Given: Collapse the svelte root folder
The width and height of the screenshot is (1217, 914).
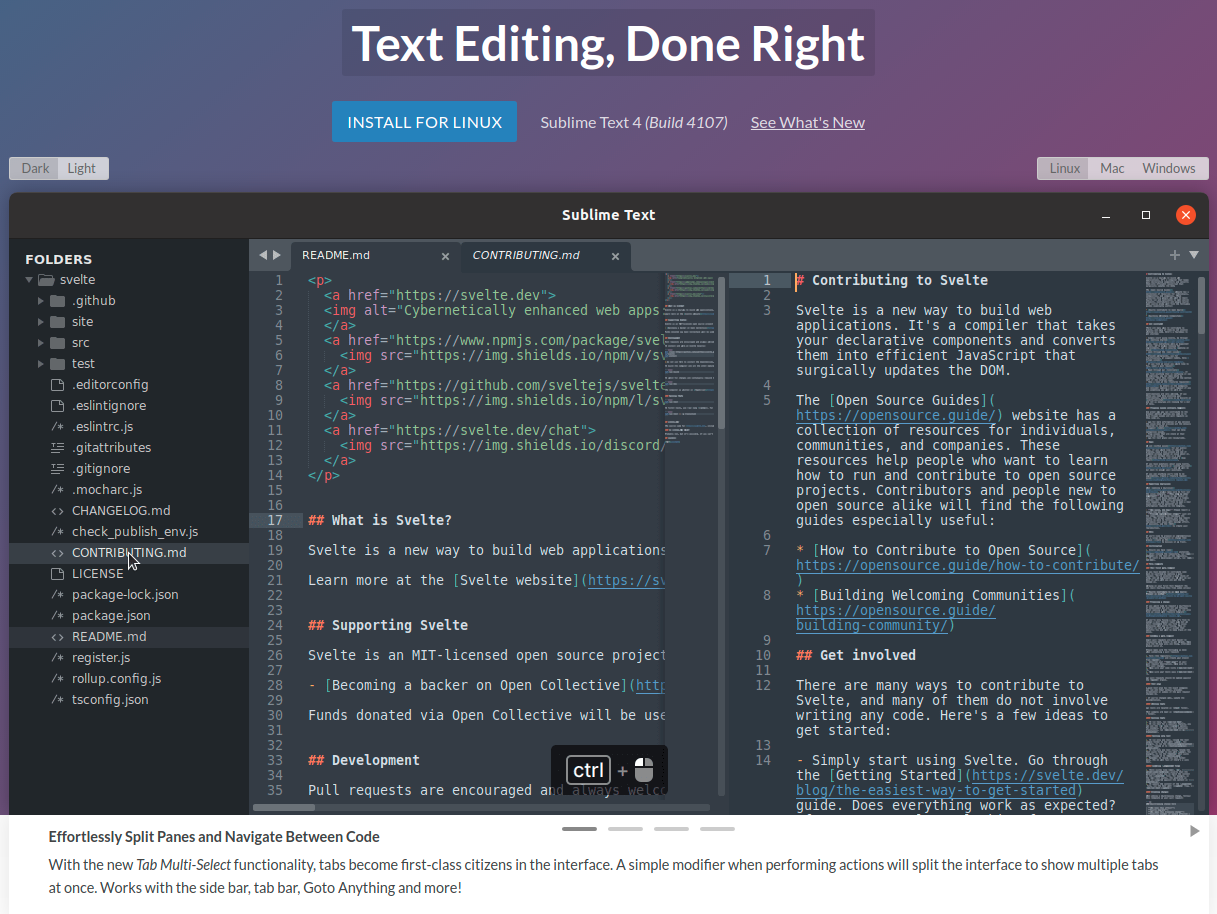Looking at the screenshot, I should [x=29, y=280].
